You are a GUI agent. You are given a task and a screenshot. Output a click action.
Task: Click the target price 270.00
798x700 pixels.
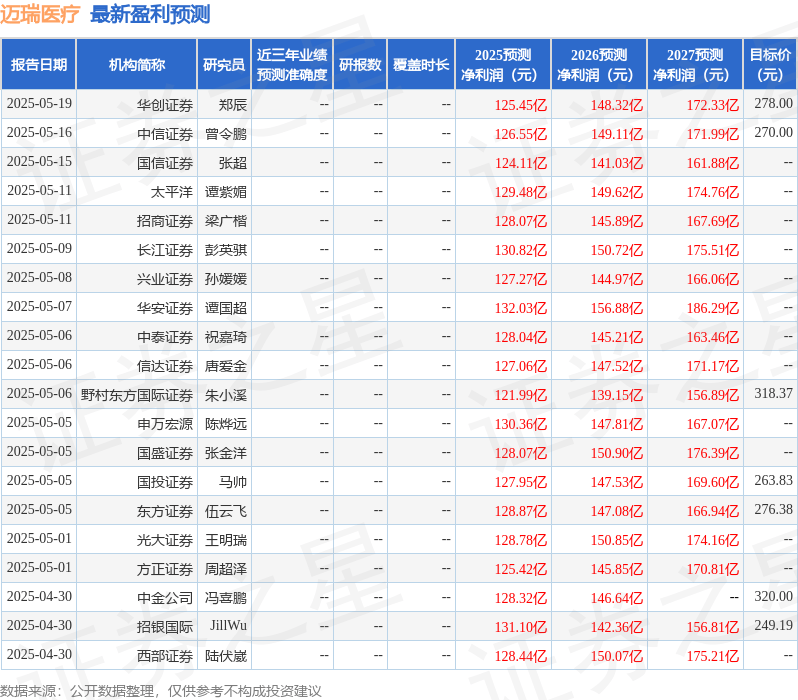[x=773, y=132]
